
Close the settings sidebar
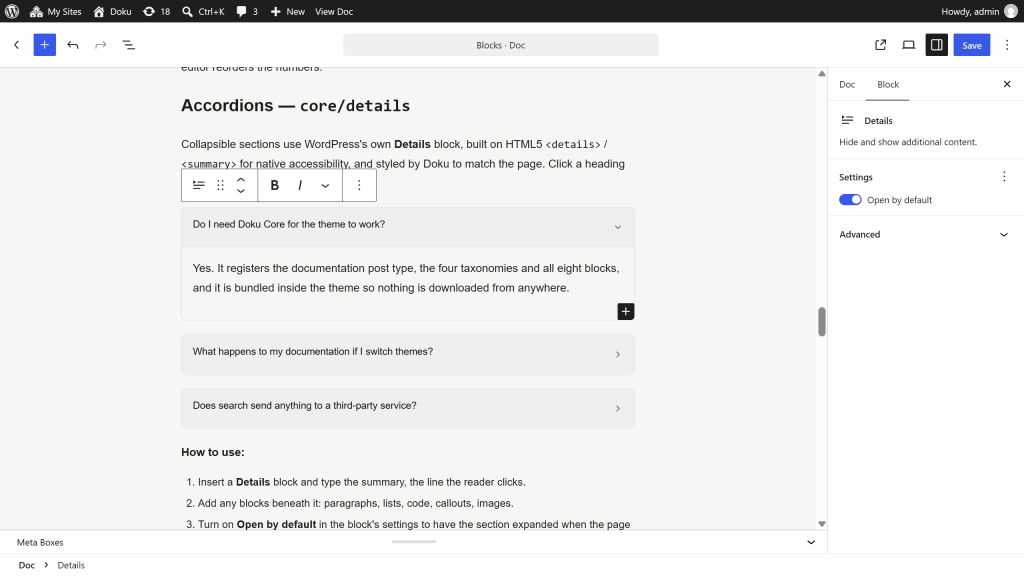point(1007,84)
